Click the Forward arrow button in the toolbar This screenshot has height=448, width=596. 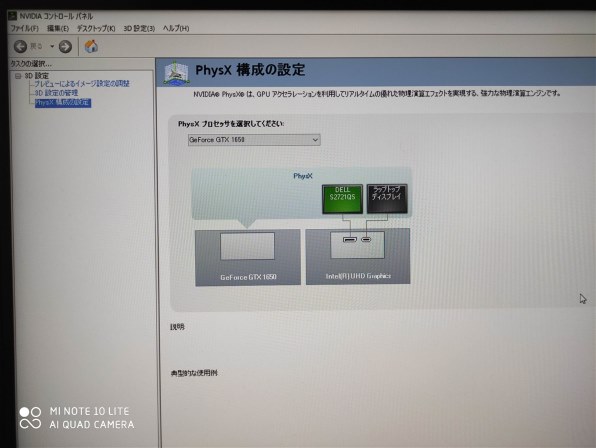coord(65,47)
